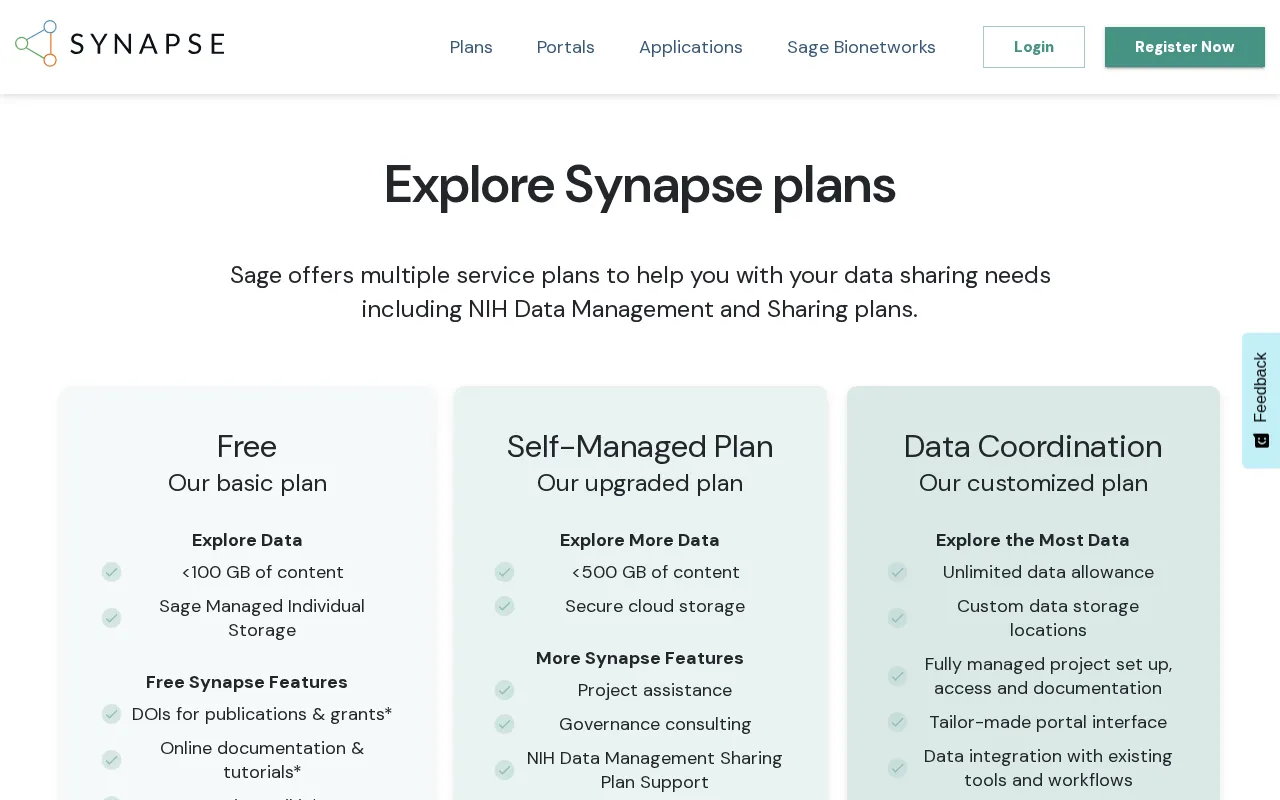This screenshot has width=1280, height=800.
Task: Go to Sage Bionetworks link
Action: [x=861, y=47]
